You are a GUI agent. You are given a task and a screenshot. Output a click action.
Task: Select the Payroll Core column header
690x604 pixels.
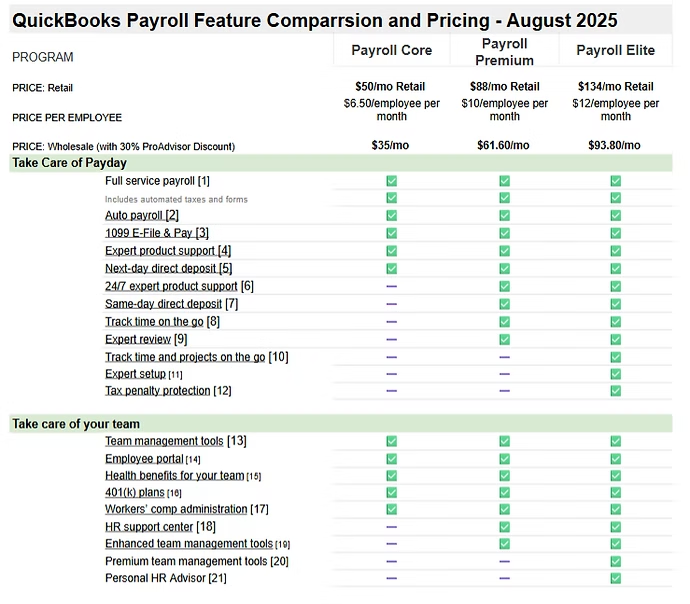pyautogui.click(x=391, y=51)
